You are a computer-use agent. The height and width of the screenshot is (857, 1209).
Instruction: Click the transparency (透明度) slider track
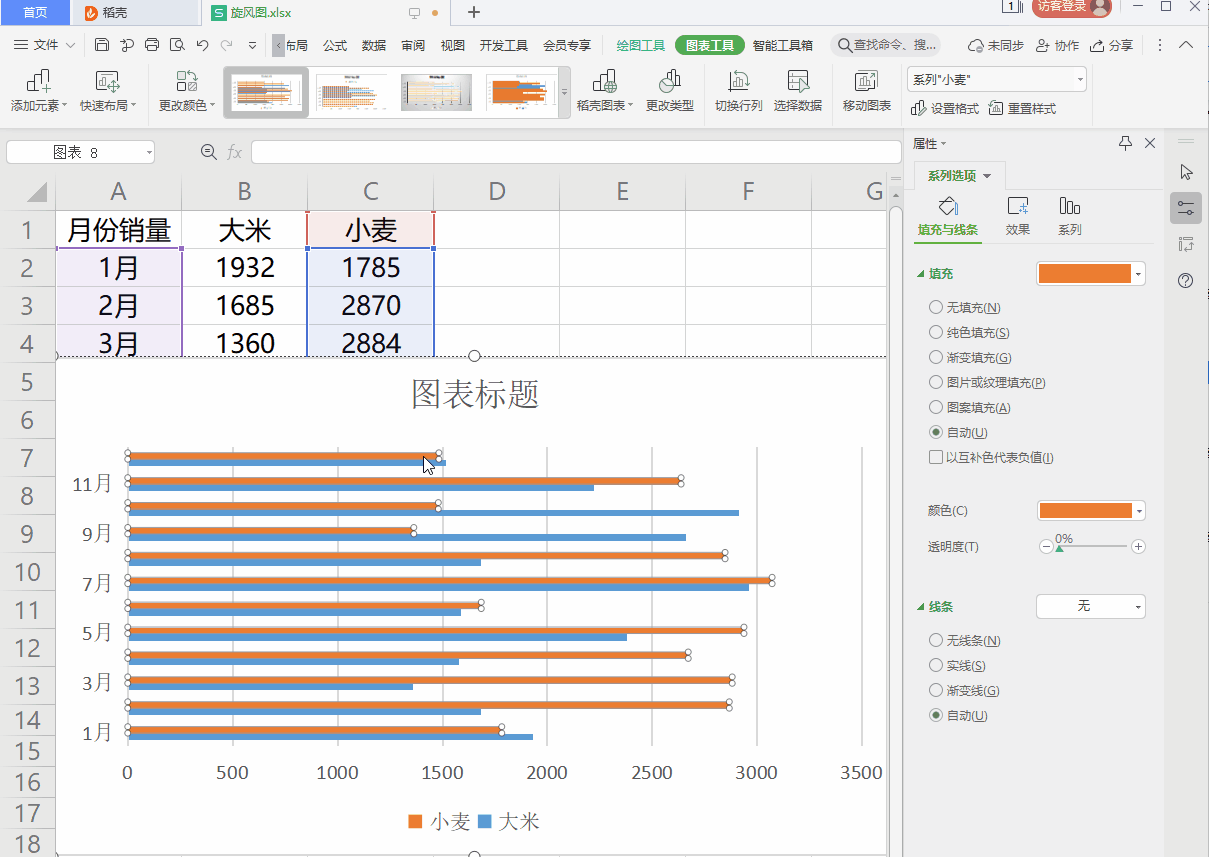click(x=1092, y=546)
